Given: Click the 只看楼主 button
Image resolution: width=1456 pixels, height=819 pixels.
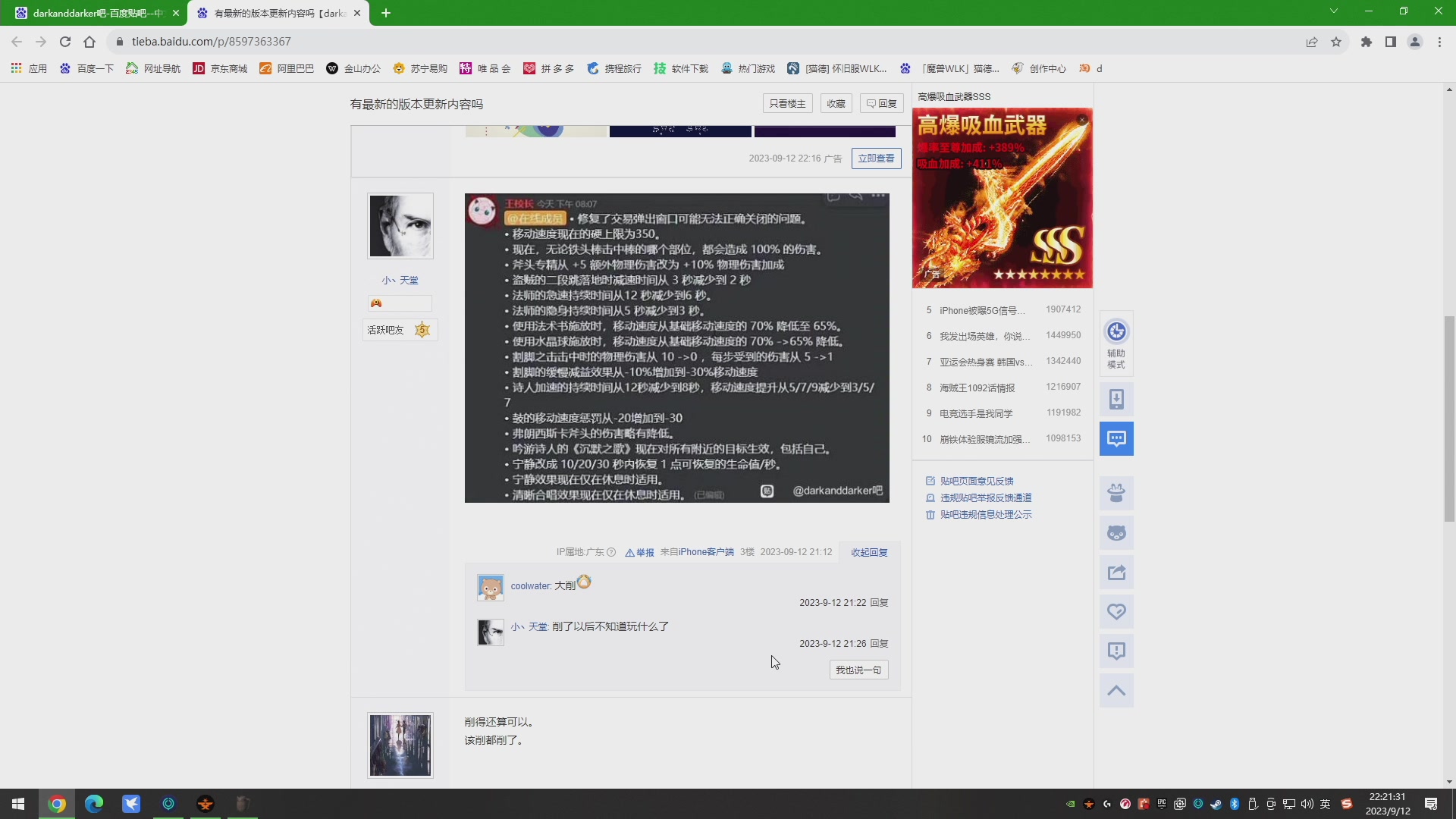Looking at the screenshot, I should (787, 104).
